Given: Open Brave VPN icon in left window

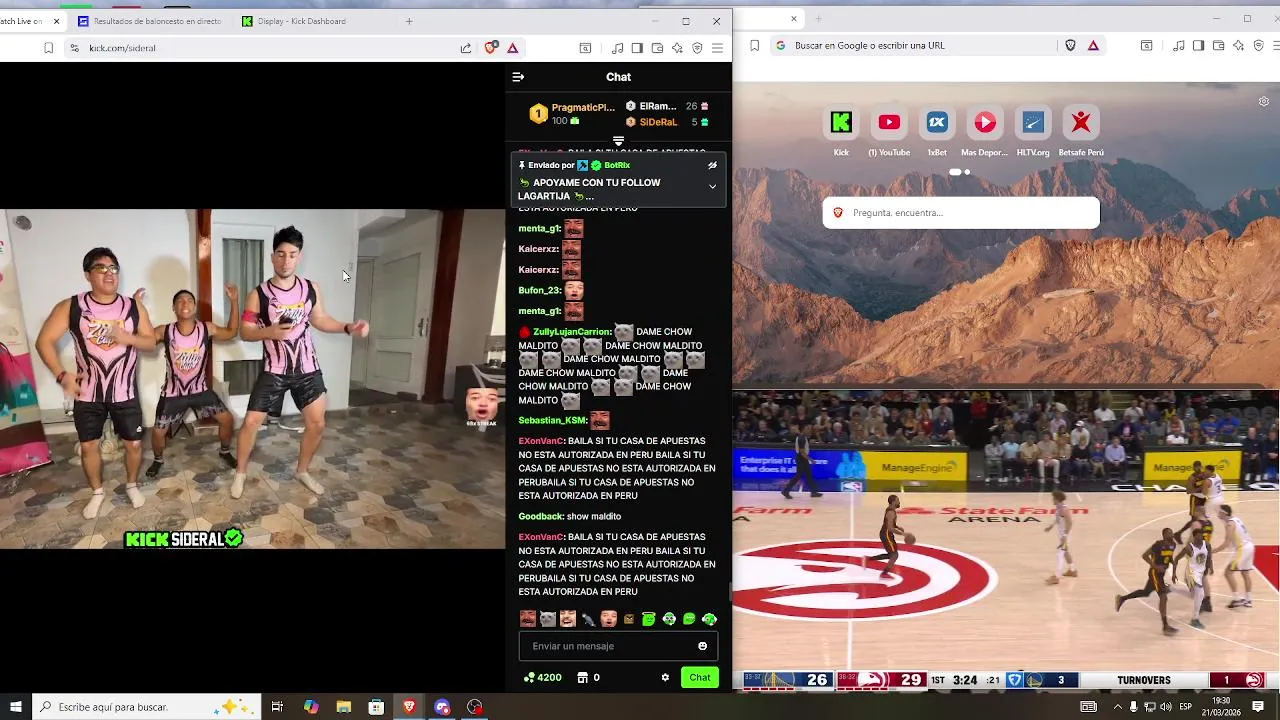Looking at the screenshot, I should click(x=697, y=48).
